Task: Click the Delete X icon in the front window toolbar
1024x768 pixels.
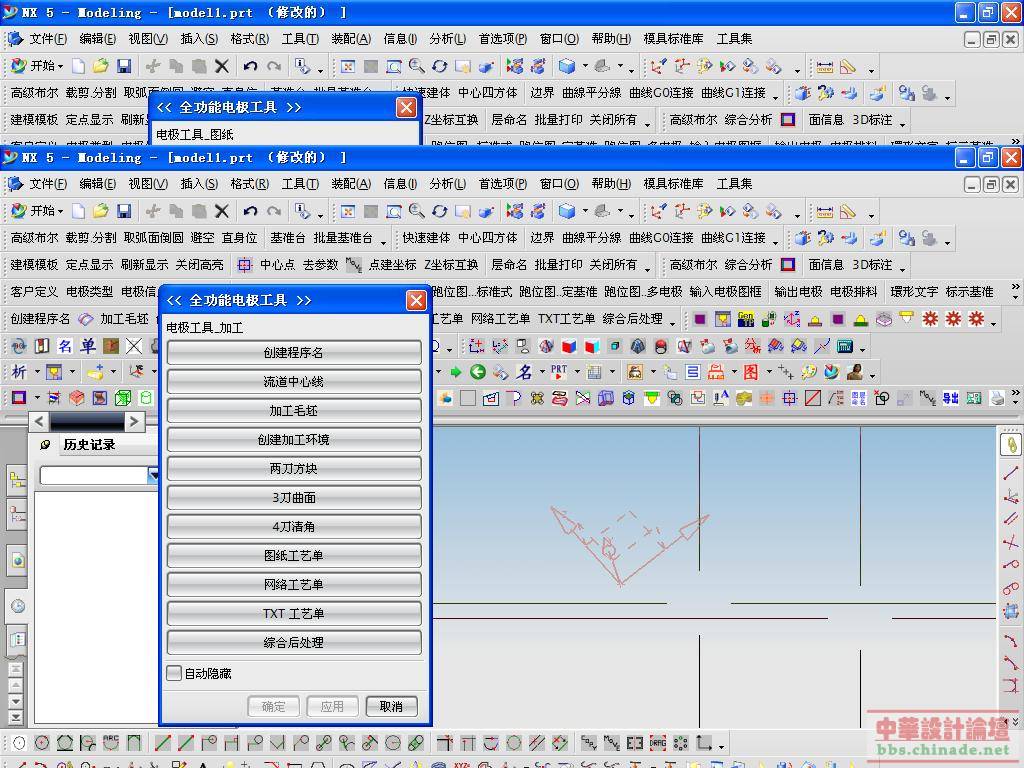Action: tap(222, 211)
